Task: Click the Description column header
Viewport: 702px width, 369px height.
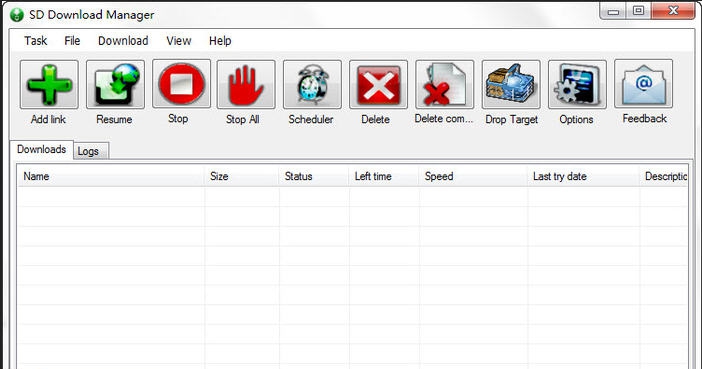Action: [664, 176]
